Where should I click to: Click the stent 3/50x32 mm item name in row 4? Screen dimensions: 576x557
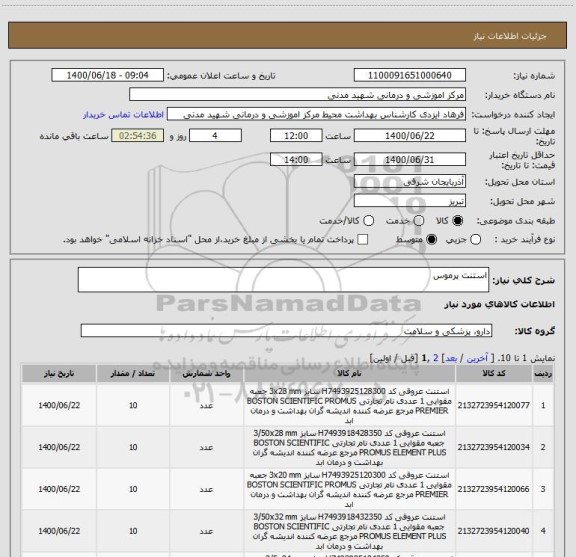tap(349, 531)
